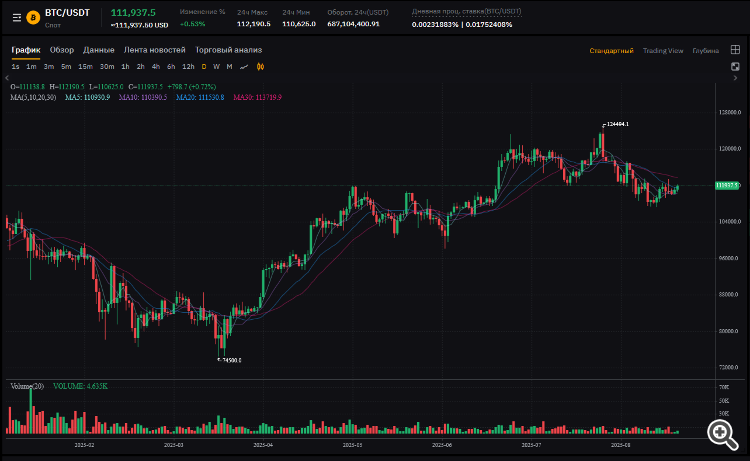Toggle fullscreen chart with expand icon
The width and height of the screenshot is (750, 461).
tap(735, 66)
